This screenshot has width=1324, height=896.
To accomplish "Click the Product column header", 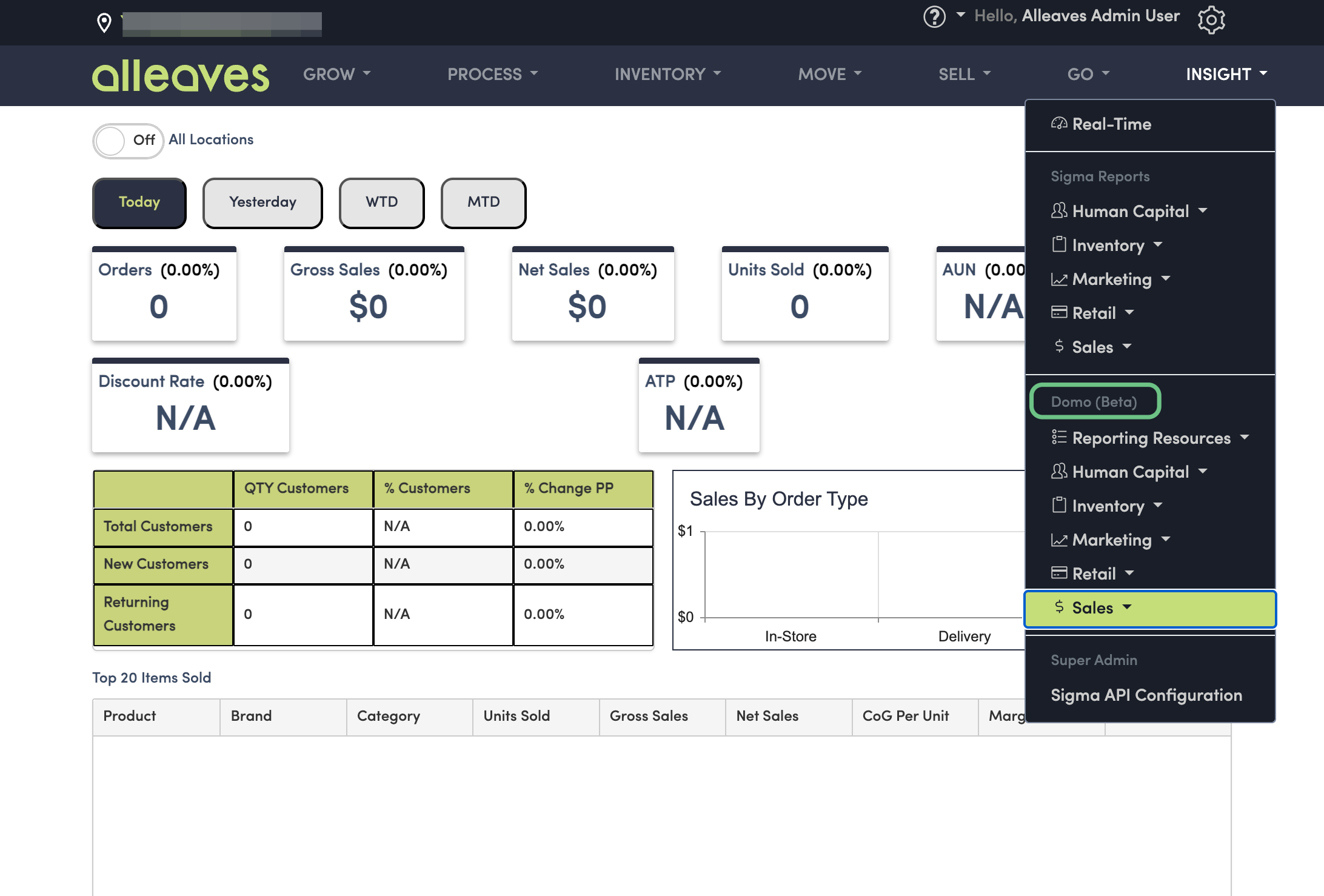I will click(x=156, y=717).
